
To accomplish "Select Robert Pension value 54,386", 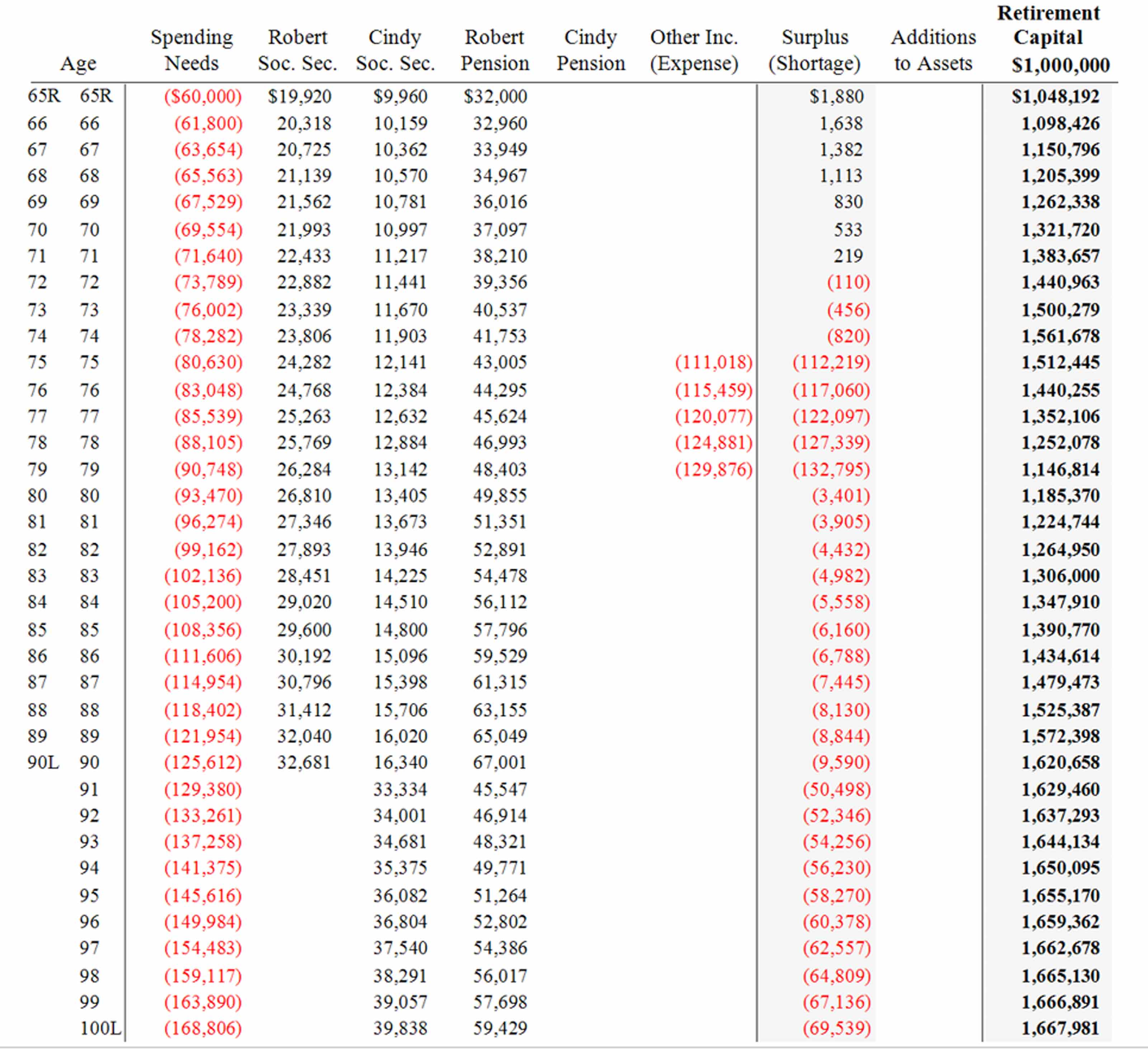I will pyautogui.click(x=500, y=948).
